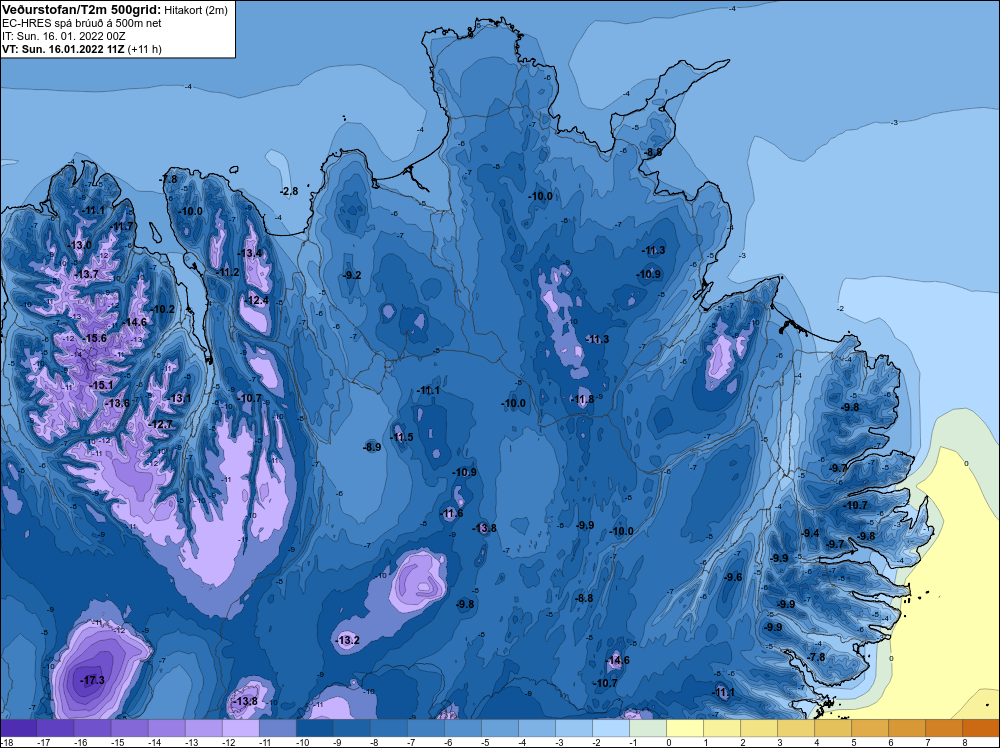Select the -13.0 temperature label
The height and width of the screenshot is (748, 1000).
(x=80, y=245)
